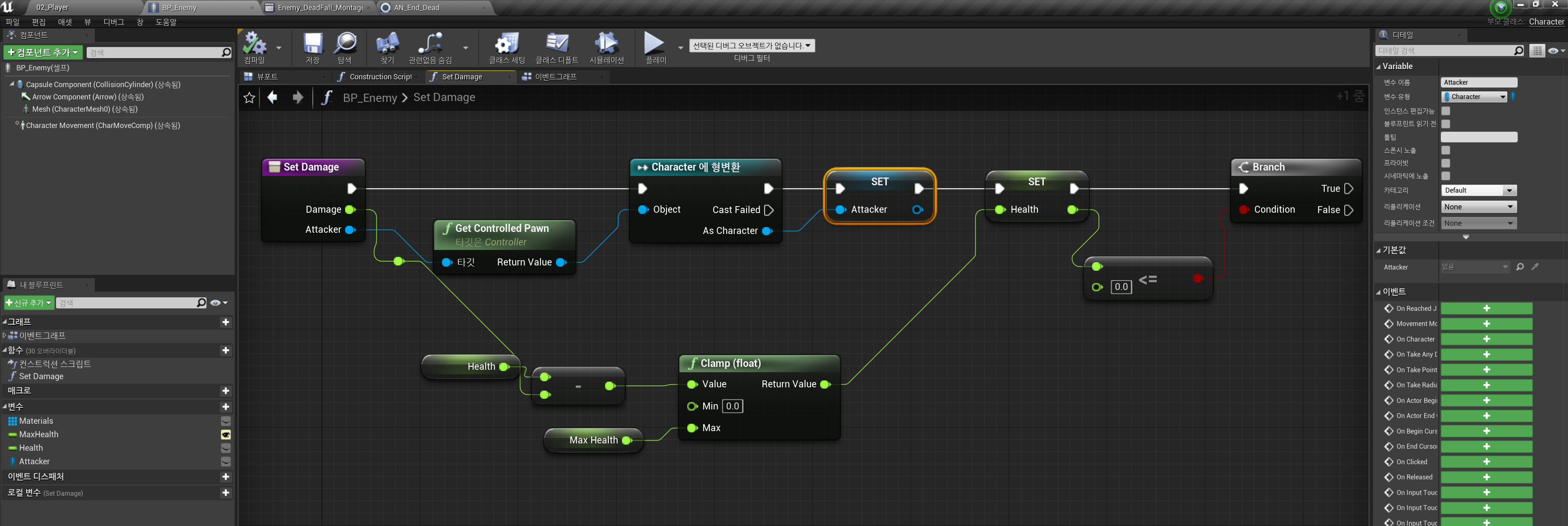Click the Set Damage function entry node title
1568x526 pixels.
[311, 167]
